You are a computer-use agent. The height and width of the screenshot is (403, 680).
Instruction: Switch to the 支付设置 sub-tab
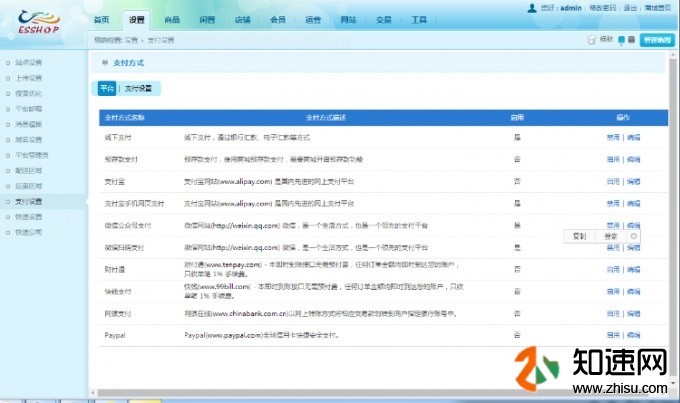point(138,88)
